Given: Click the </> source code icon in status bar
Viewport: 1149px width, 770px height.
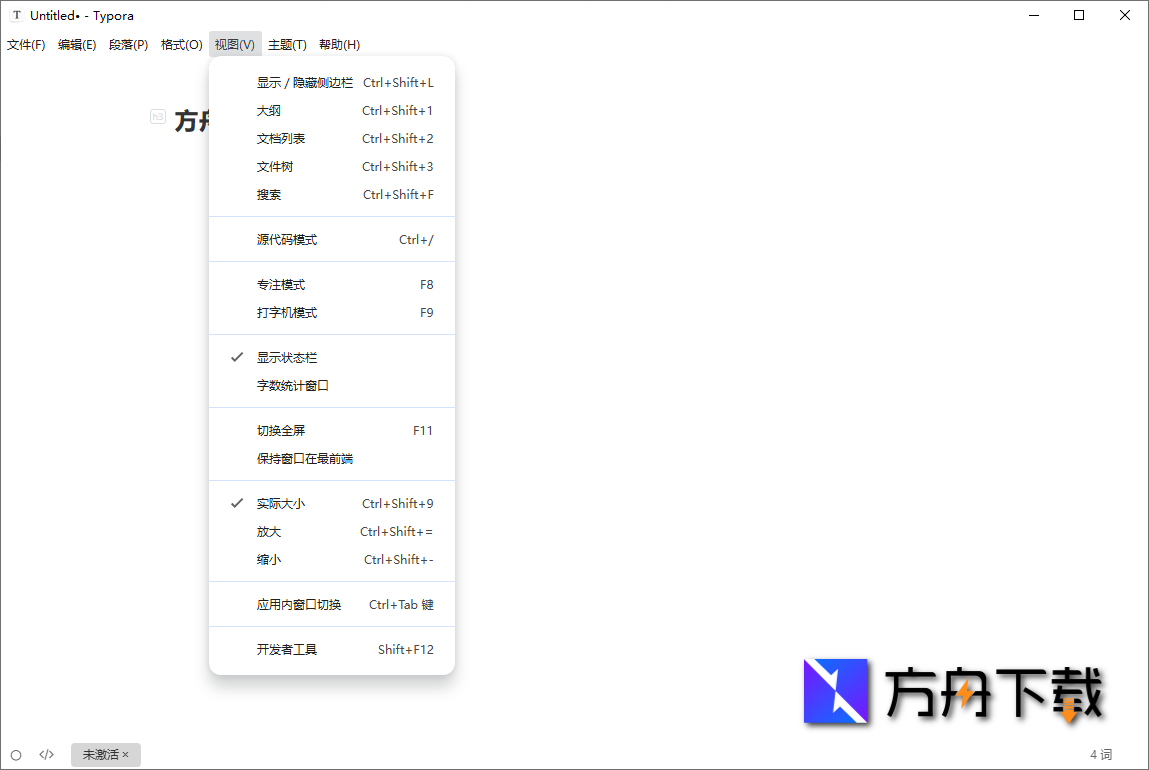Looking at the screenshot, I should point(46,755).
